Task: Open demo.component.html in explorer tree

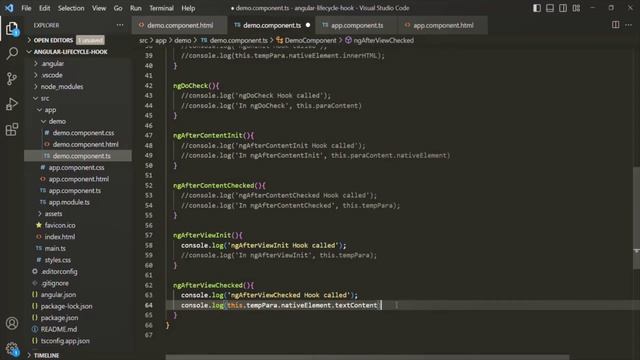Action: (85, 144)
